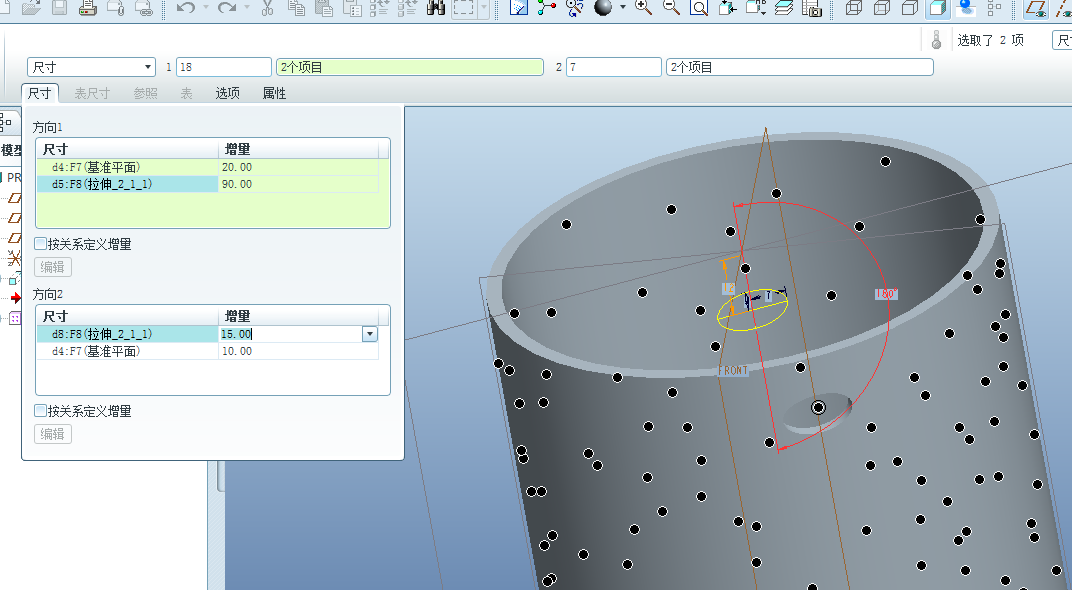This screenshot has height=590, width=1072.
Task: Copy the selection via toolbar
Action: tap(296, 8)
